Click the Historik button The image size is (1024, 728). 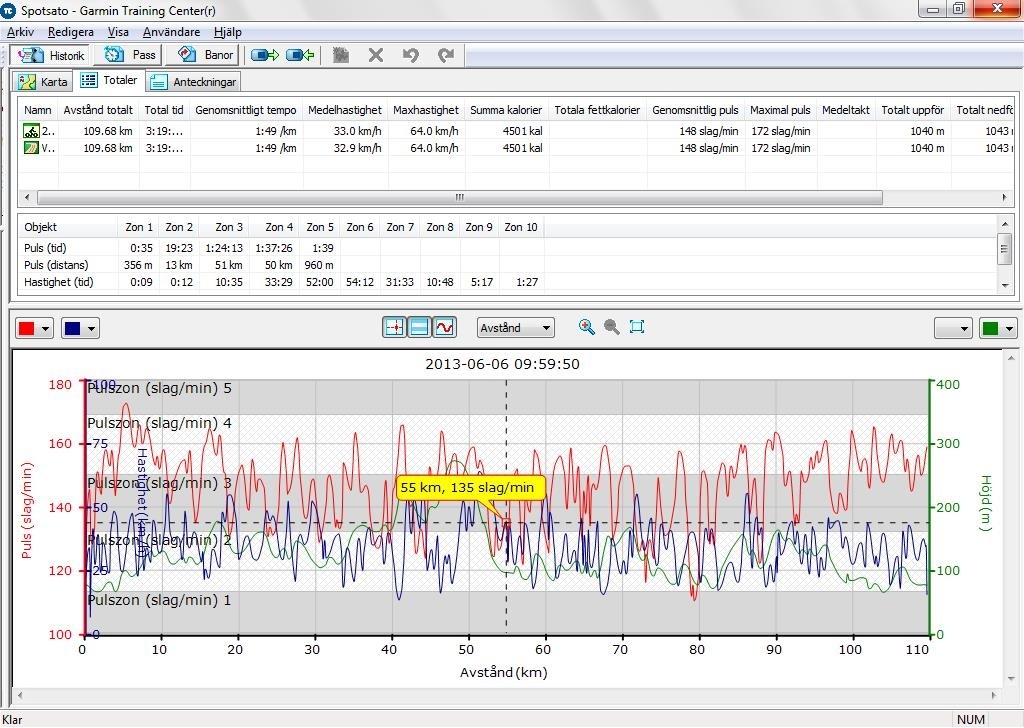click(x=52, y=55)
